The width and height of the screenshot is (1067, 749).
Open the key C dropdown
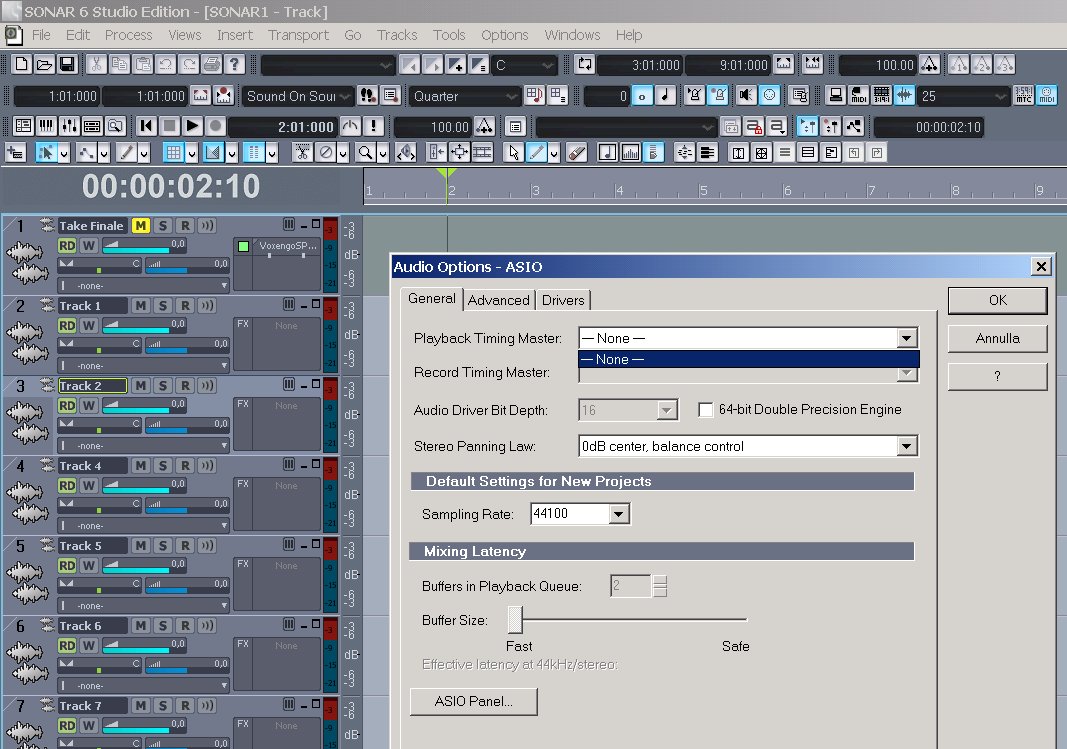523,65
